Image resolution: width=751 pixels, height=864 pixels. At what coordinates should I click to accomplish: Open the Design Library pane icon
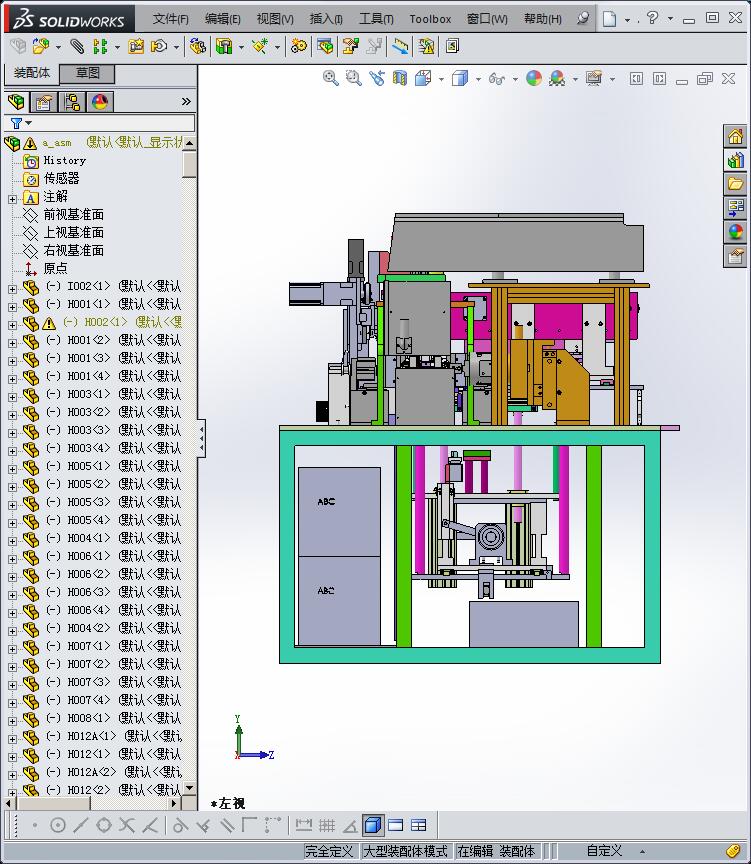736,160
